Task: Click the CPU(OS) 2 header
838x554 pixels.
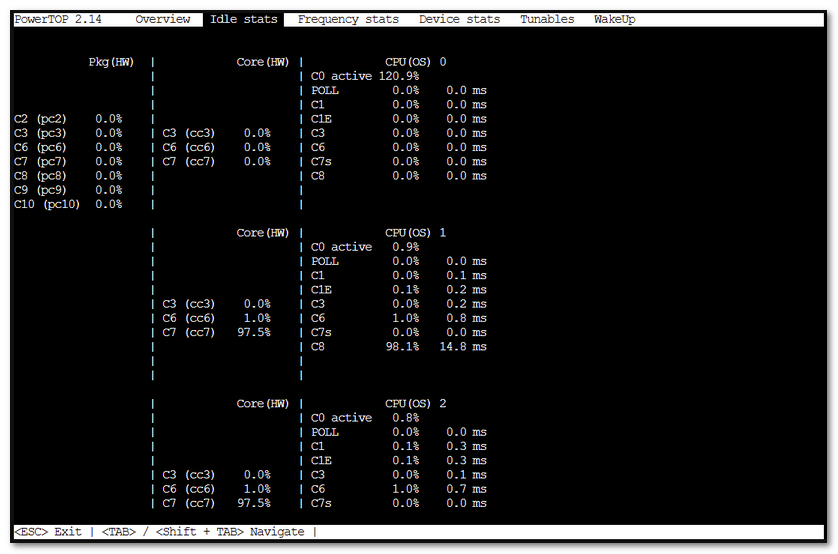Action: 415,404
